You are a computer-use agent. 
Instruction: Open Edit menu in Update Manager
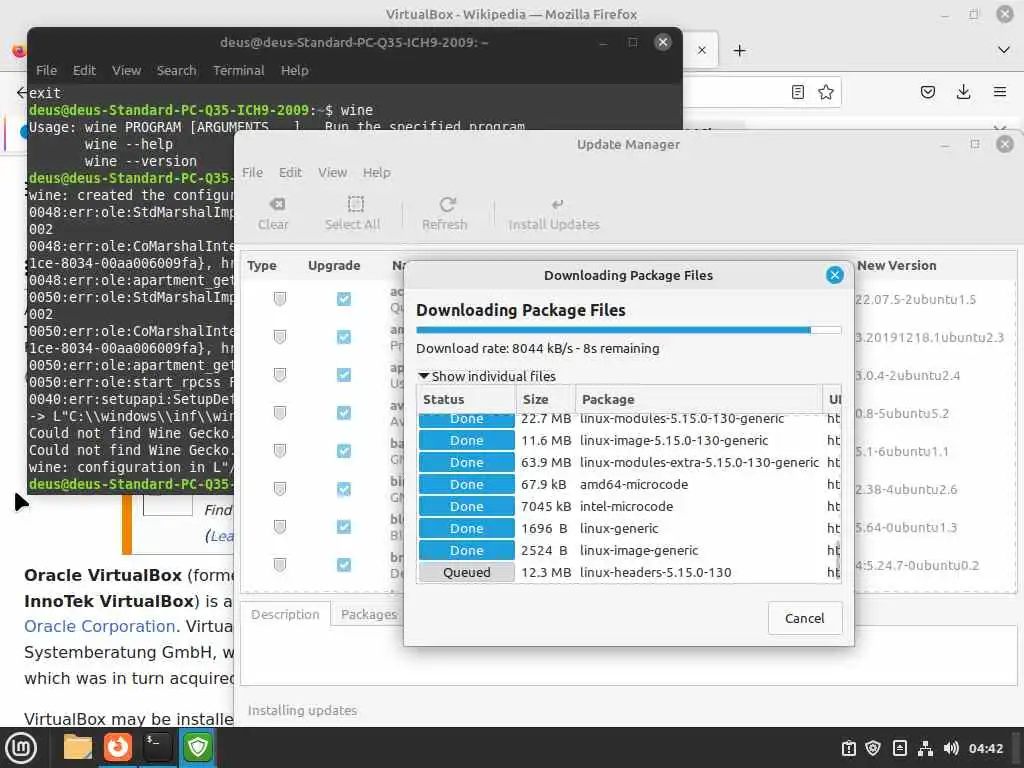point(290,172)
